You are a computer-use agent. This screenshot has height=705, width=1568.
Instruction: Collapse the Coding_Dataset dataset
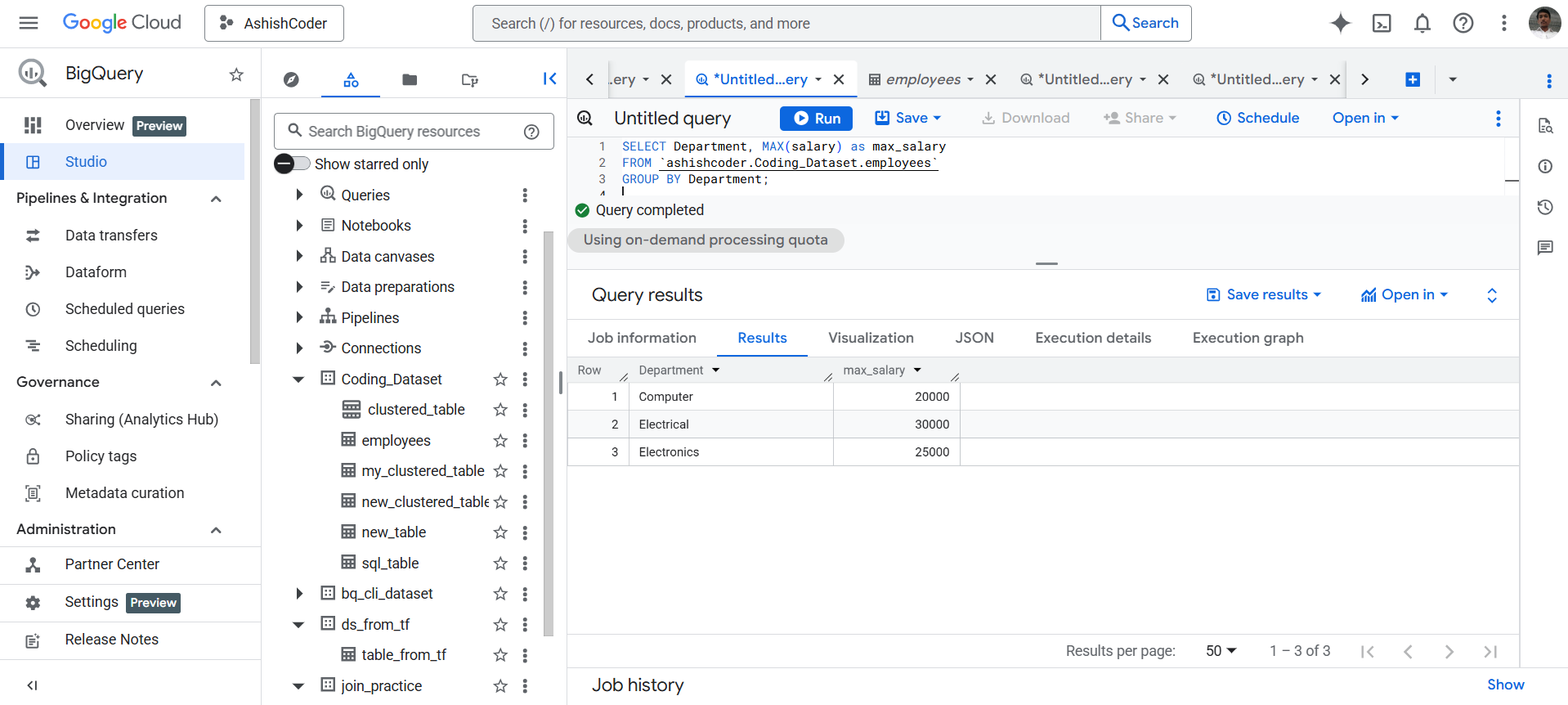298,379
